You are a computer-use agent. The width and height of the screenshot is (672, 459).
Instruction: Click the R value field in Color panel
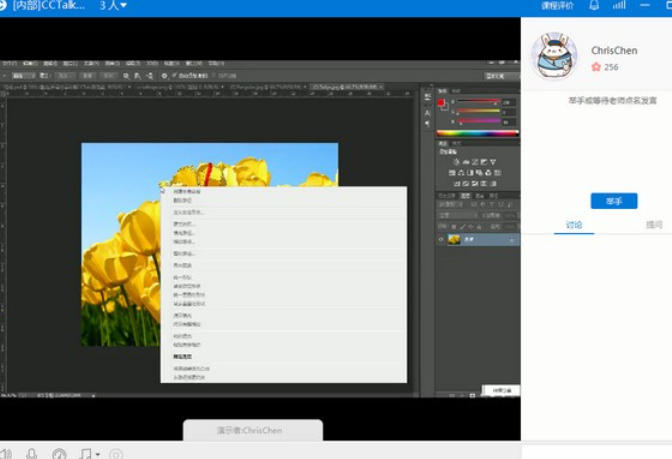coord(509,102)
